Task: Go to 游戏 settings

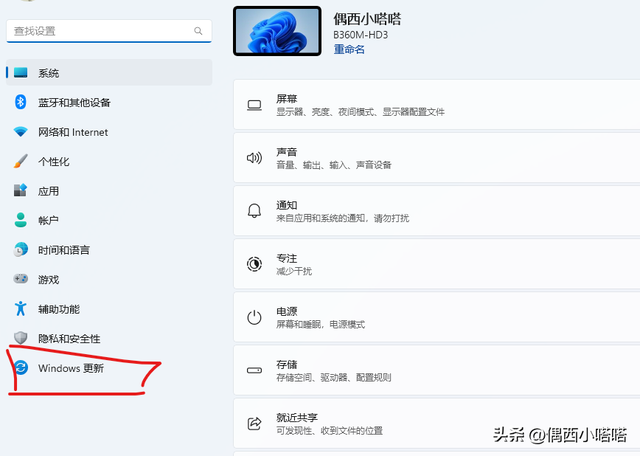Action: tap(49, 280)
